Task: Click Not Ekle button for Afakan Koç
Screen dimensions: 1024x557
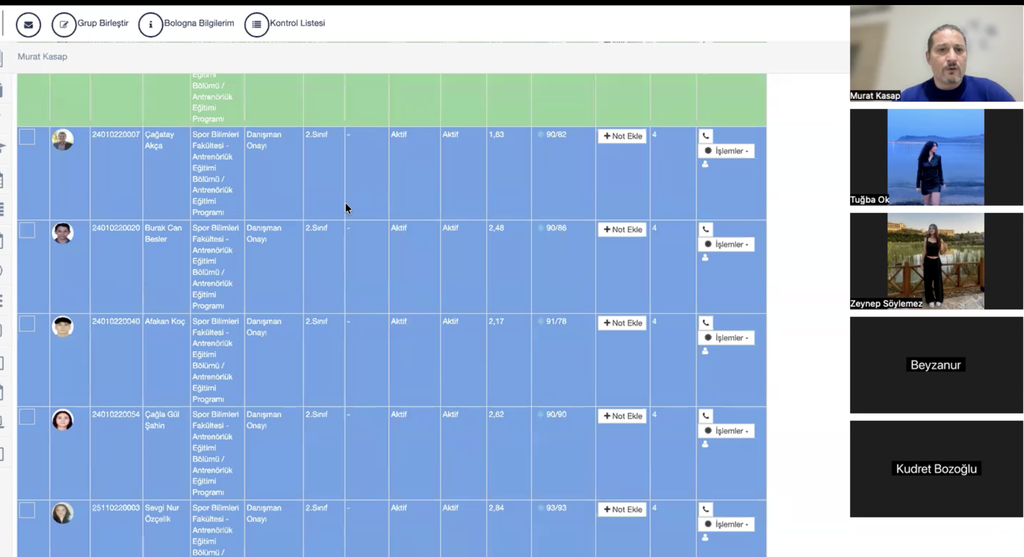Action: 622,323
